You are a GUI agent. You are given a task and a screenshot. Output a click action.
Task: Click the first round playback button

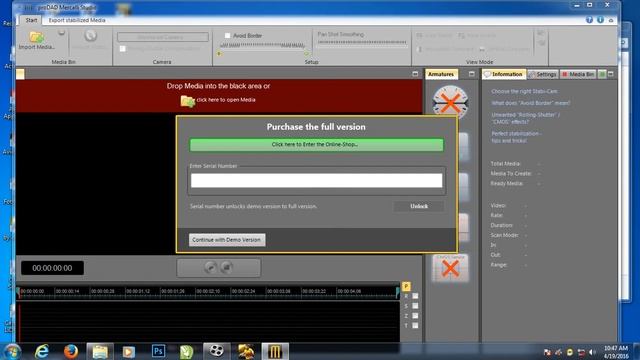coord(210,268)
